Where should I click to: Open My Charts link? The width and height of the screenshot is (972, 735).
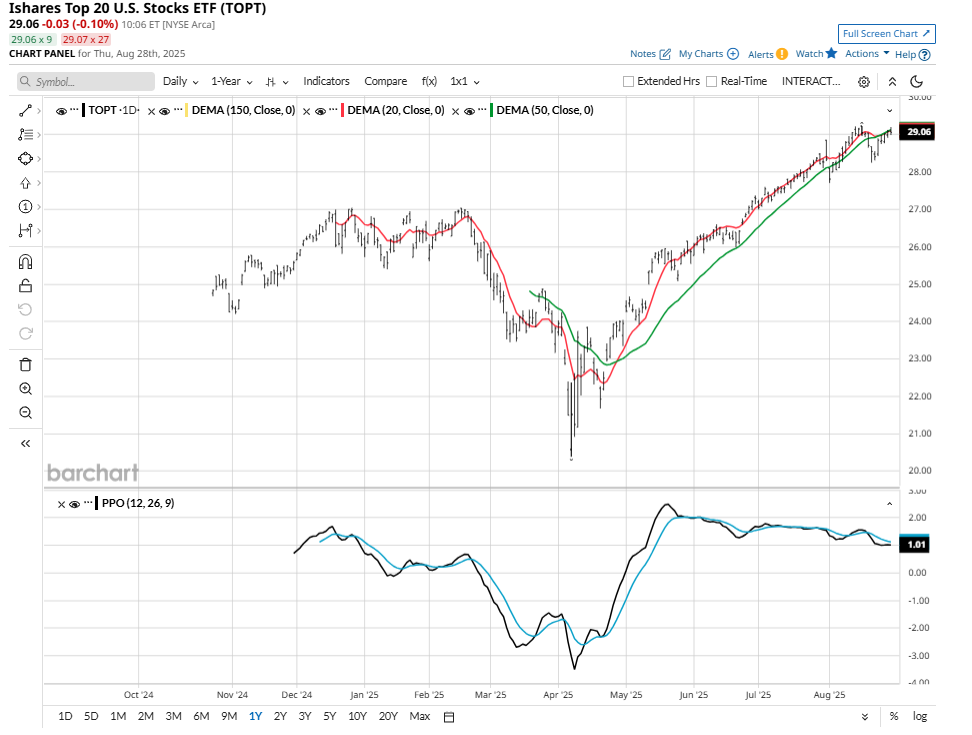point(709,54)
